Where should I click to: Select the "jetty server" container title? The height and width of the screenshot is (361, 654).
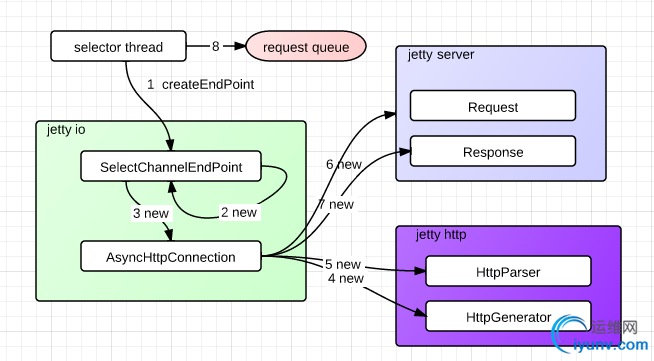[x=441, y=55]
